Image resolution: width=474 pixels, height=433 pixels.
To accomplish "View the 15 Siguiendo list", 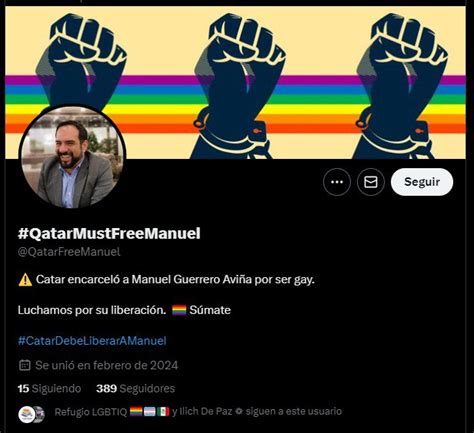I will 49,388.
